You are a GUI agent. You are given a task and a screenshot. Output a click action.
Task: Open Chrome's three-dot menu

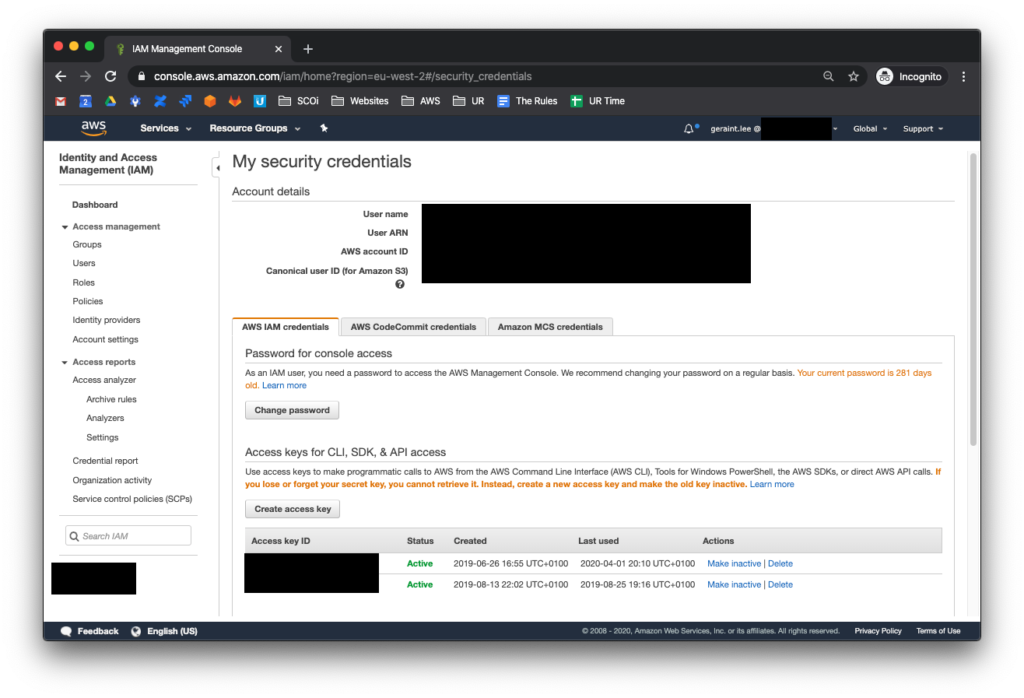pyautogui.click(x=964, y=76)
